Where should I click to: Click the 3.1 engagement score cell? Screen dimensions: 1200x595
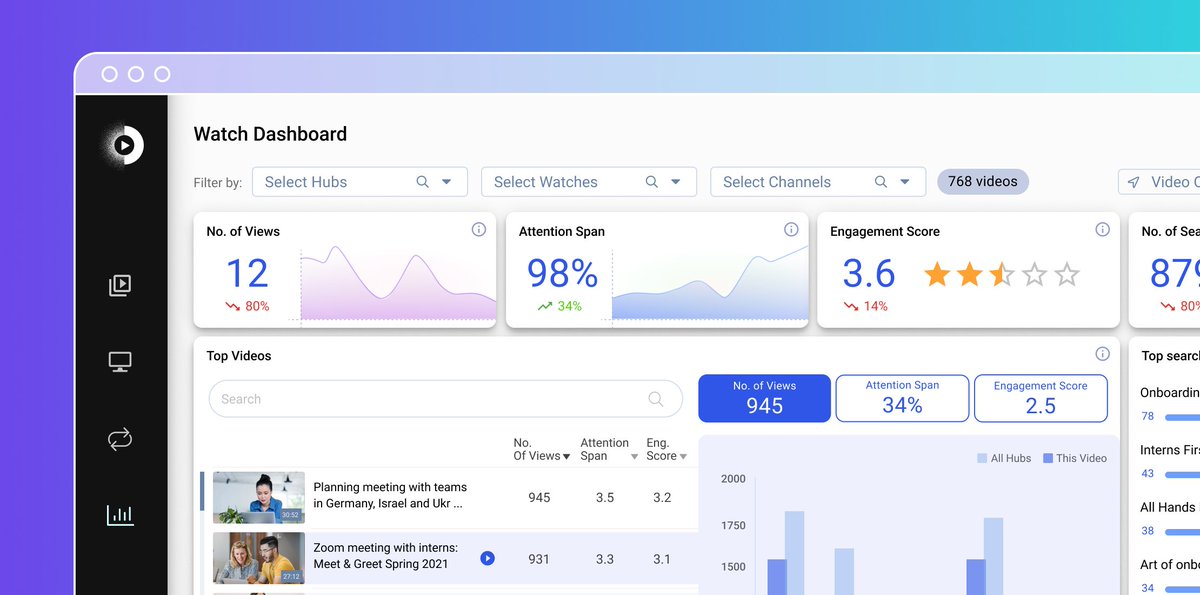click(662, 559)
